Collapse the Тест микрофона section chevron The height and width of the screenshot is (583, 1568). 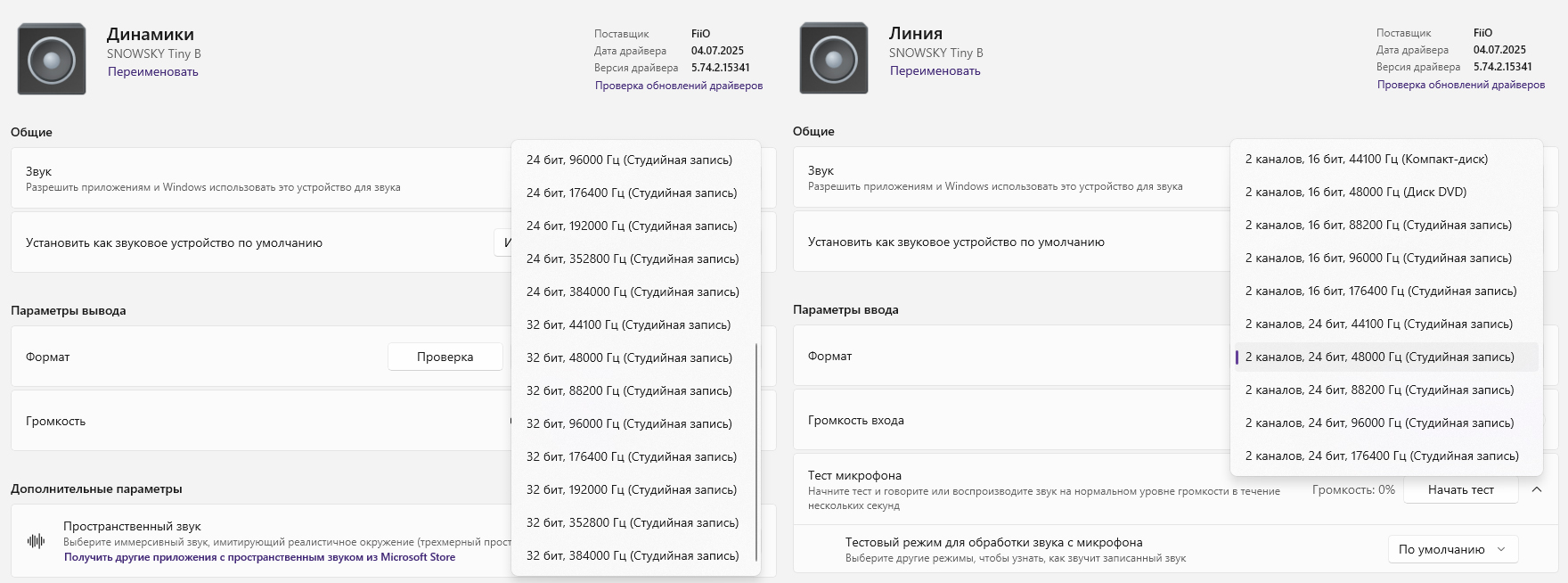pos(1537,489)
